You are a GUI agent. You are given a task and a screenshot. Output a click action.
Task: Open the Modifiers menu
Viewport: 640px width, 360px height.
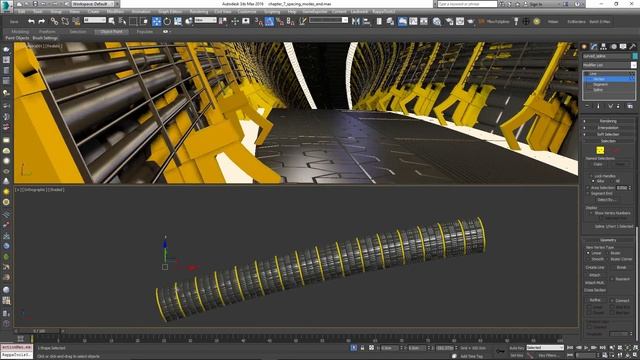(x=115, y=12)
